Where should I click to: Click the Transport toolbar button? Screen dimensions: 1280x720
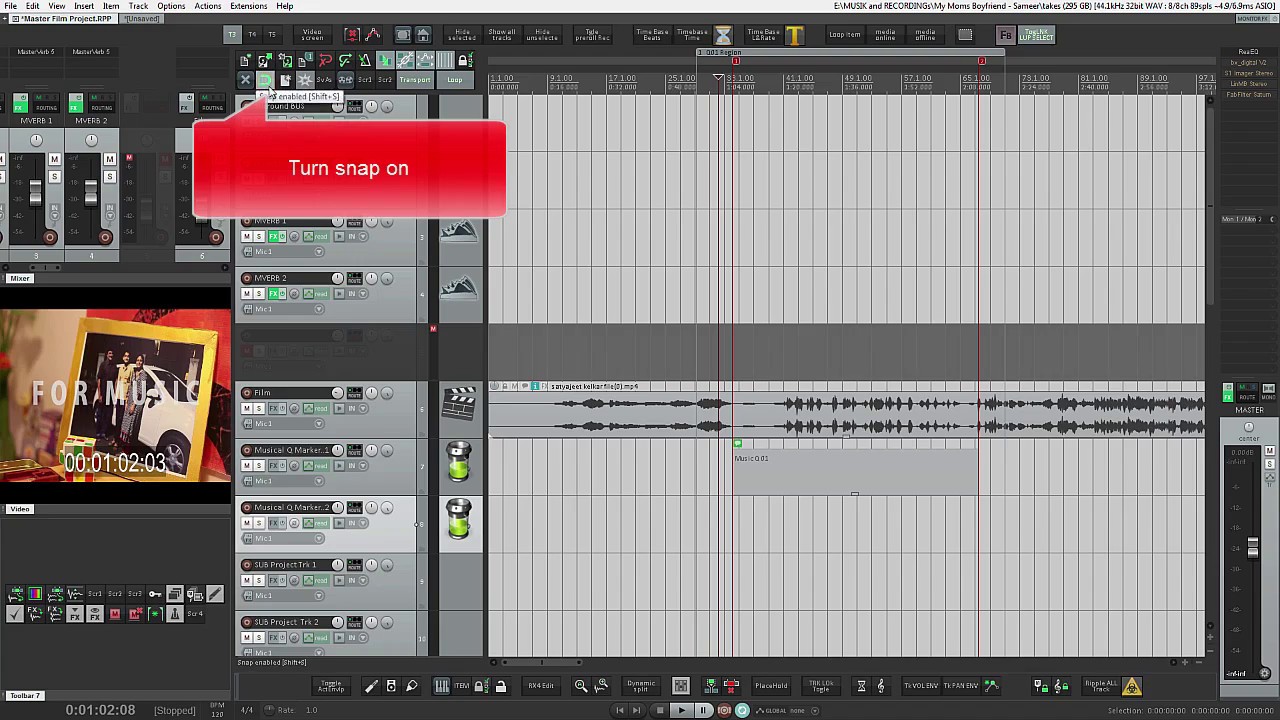[414, 80]
